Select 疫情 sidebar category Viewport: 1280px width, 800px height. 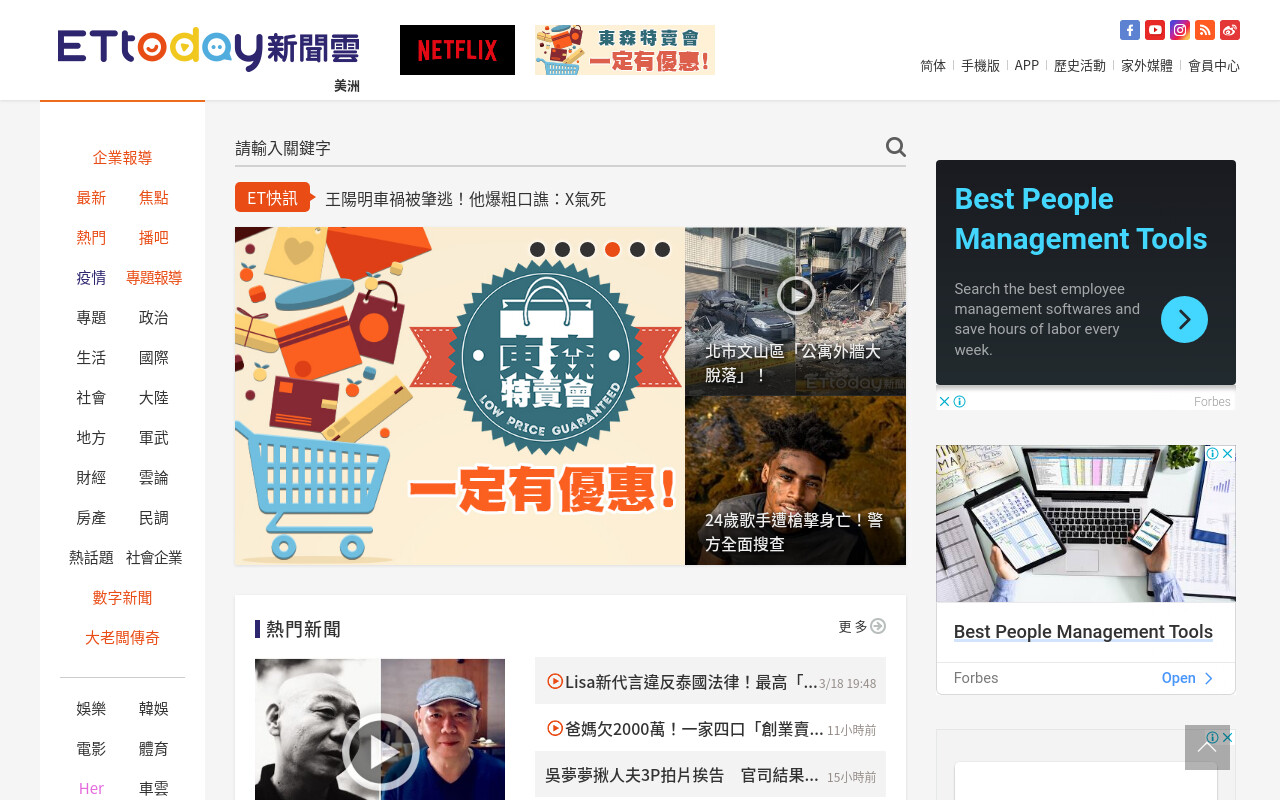pyautogui.click(x=91, y=277)
